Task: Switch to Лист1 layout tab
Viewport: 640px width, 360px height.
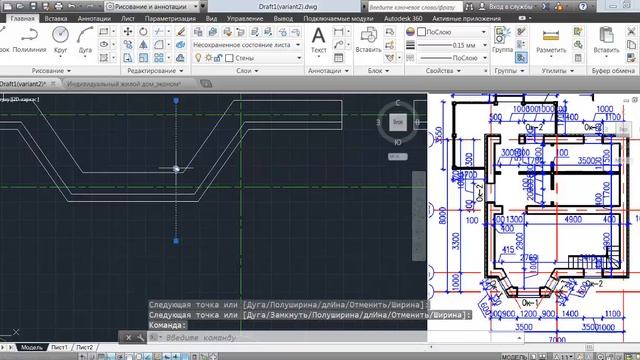Action: [59, 347]
